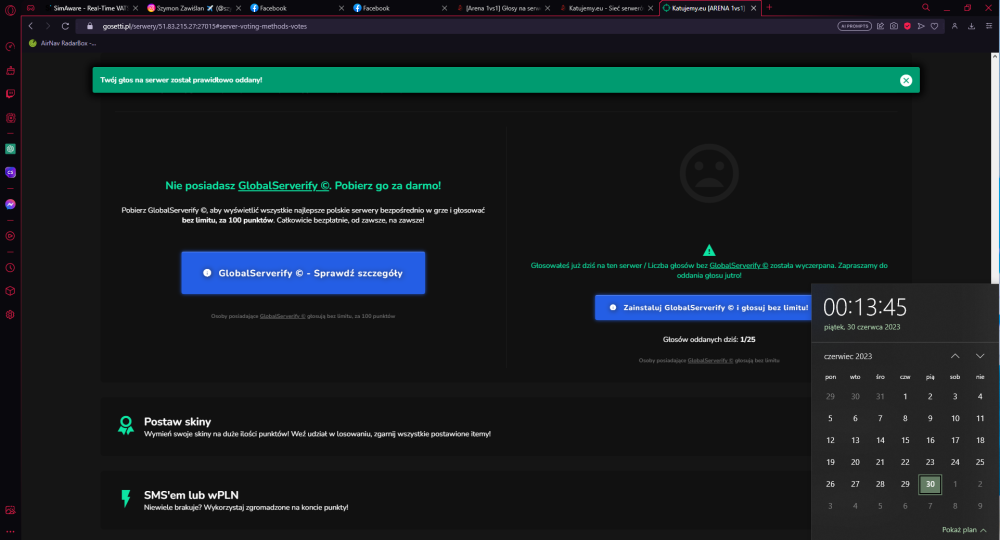Open the Extensions cube icon in sidebar
The width and height of the screenshot is (1000, 540).
(x=10, y=291)
